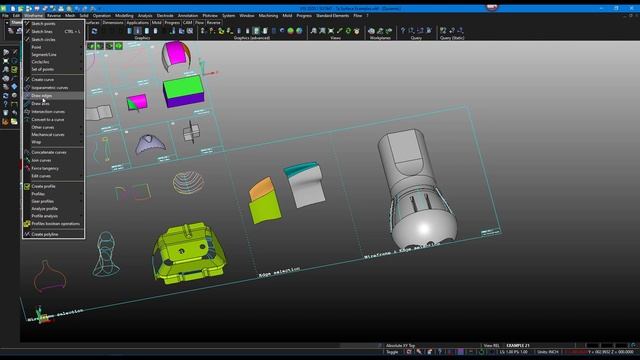Image resolution: width=640 pixels, height=360 pixels.
Task: Open the Annotation menu
Action: [188, 16]
